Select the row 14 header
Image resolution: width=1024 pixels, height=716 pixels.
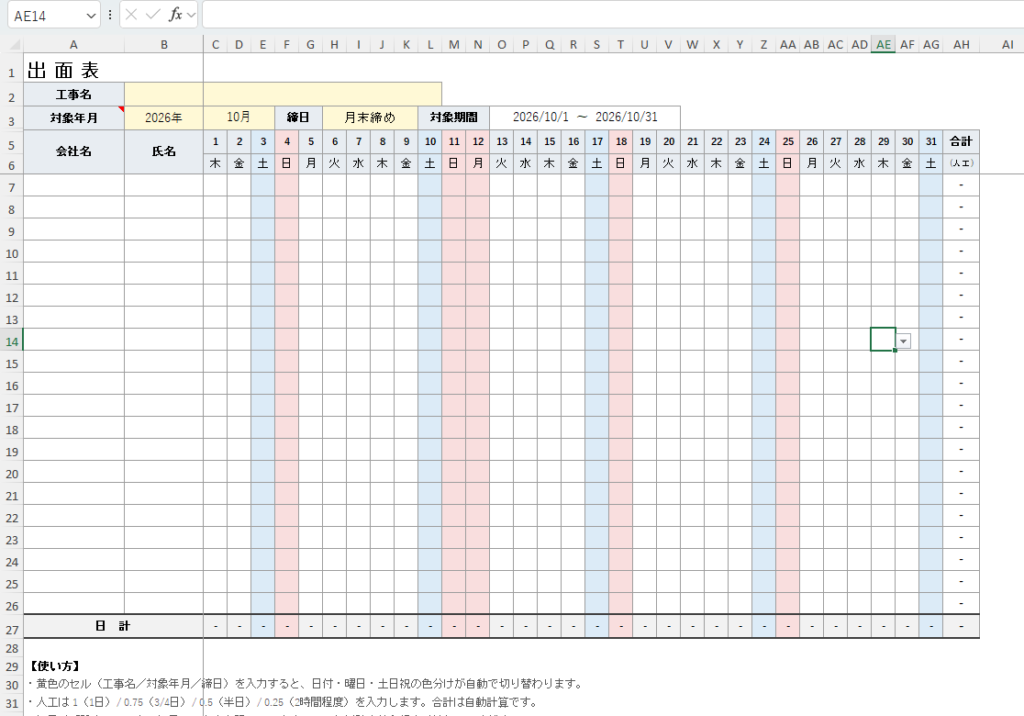click(12, 342)
